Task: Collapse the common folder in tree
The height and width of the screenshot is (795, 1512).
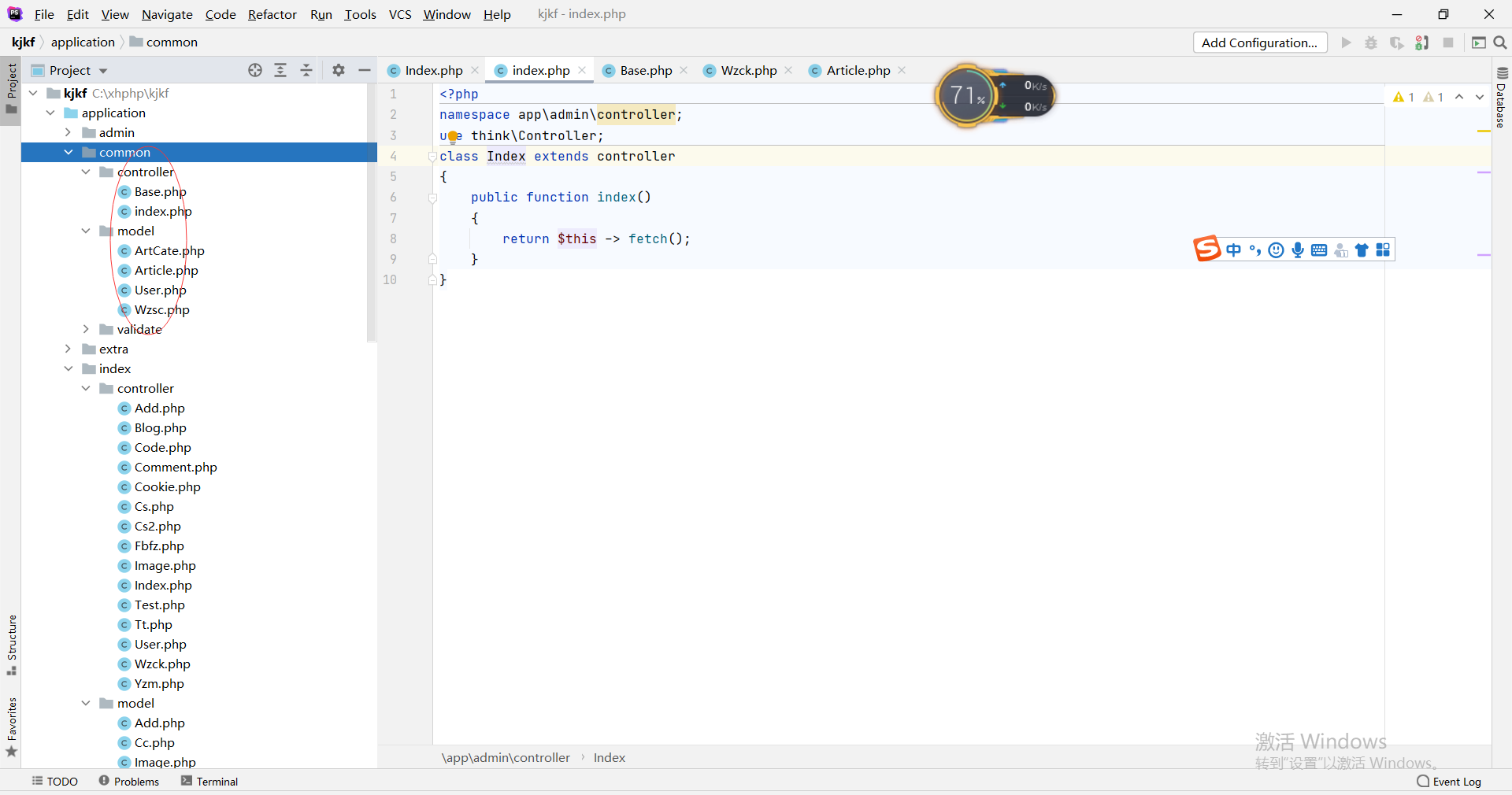Action: 69,152
